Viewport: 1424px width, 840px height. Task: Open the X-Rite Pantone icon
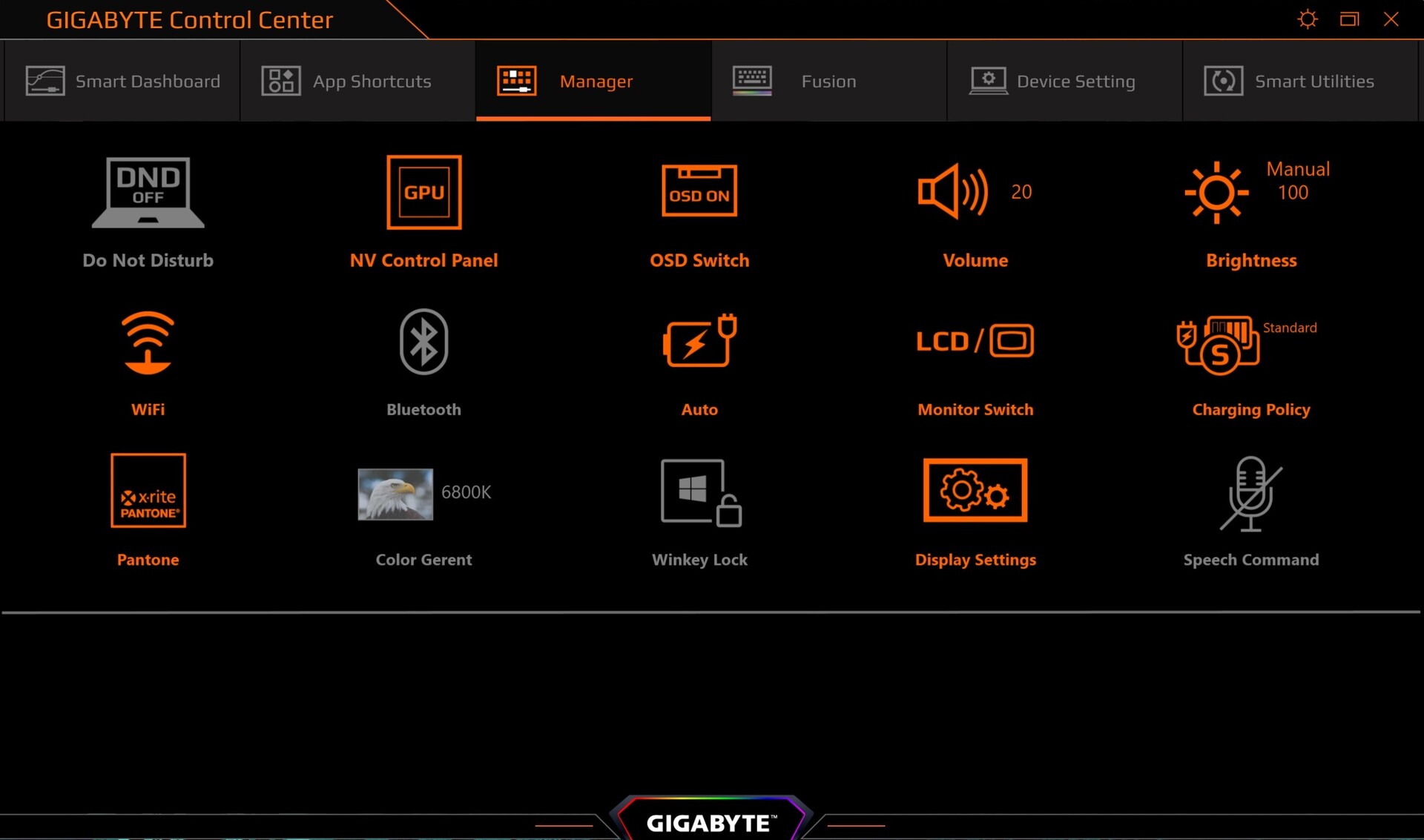point(148,491)
